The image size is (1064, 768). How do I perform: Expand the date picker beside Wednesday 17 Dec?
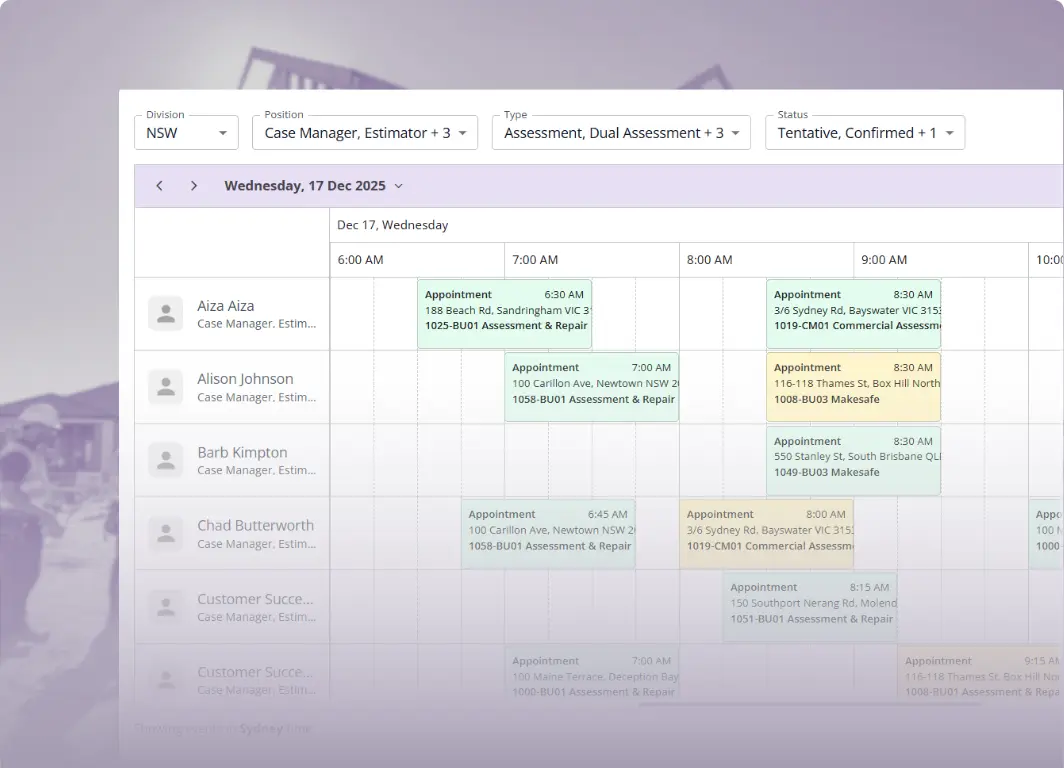(x=398, y=186)
